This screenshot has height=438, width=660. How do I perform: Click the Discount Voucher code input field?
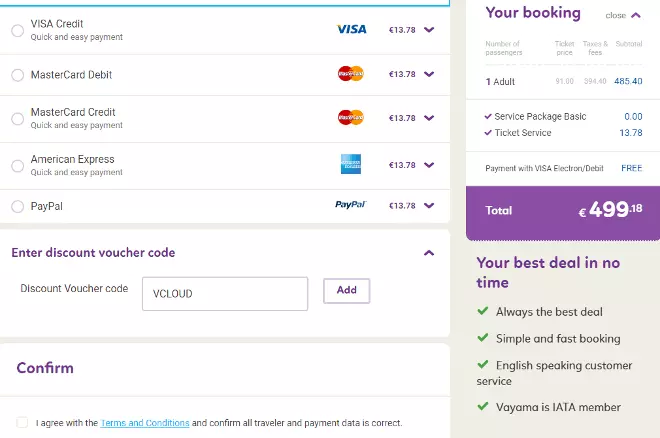[224, 293]
